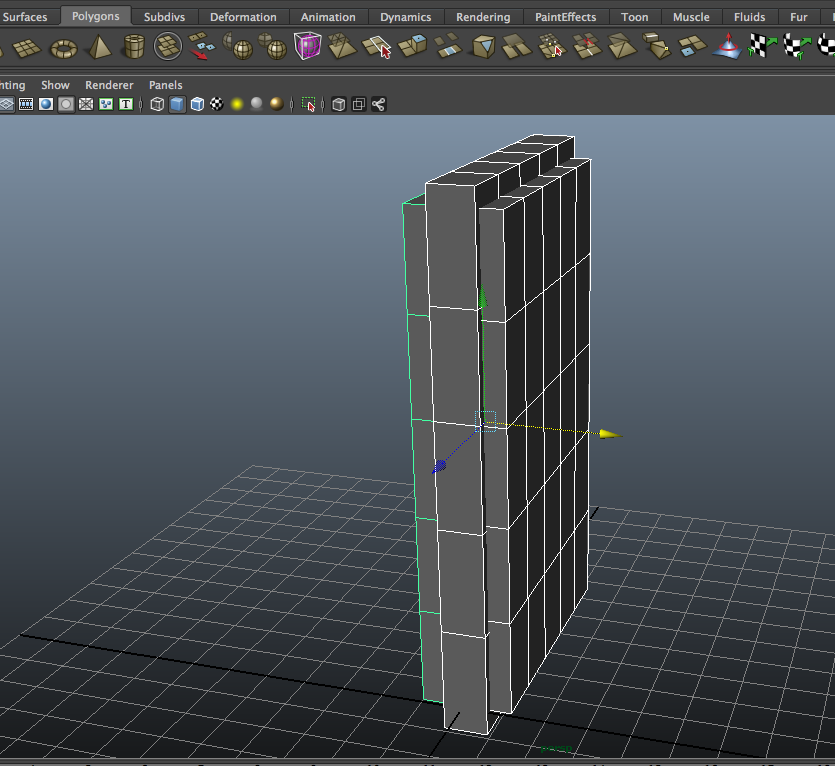Open the Lighting panel menu
835x766 pixels.
point(12,85)
